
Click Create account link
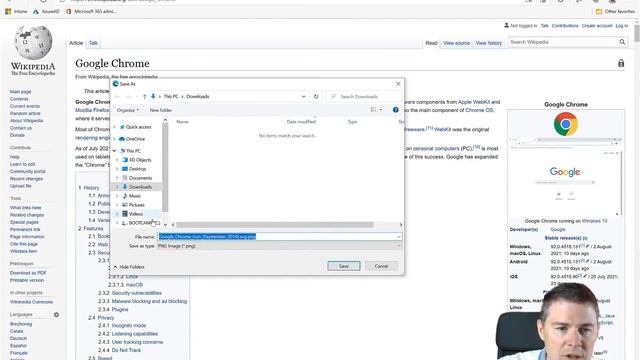coord(597,26)
